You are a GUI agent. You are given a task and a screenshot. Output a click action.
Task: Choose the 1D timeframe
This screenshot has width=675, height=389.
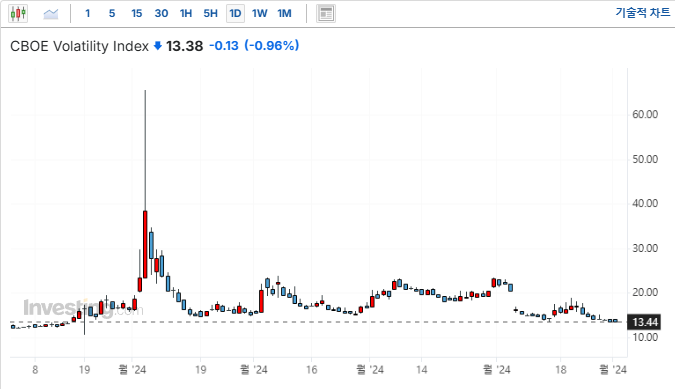(x=235, y=14)
